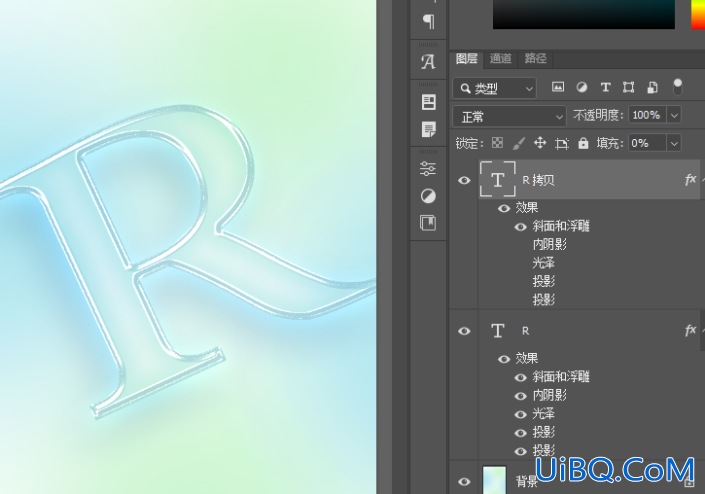Toggle 内阴影 visibility on R layer
This screenshot has height=494, width=705.
[521, 396]
